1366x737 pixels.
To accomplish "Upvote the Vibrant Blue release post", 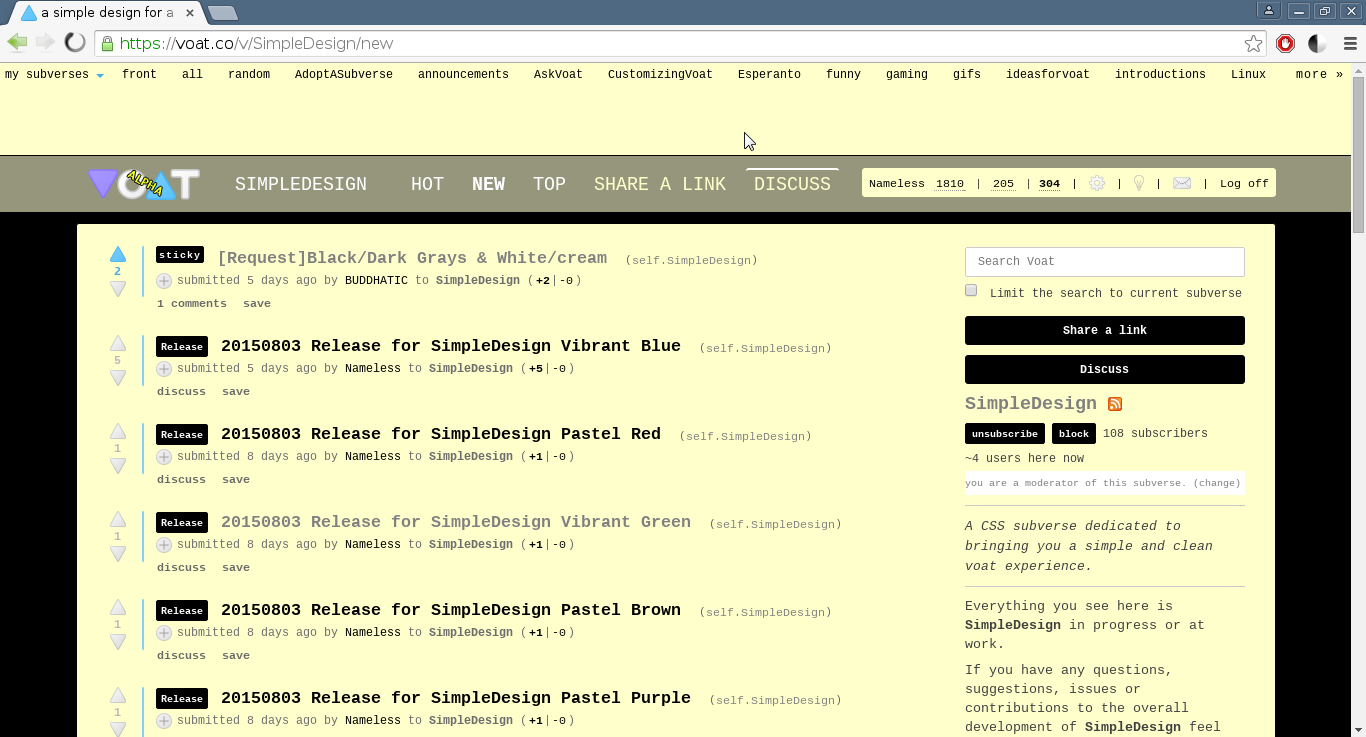I will click(118, 343).
